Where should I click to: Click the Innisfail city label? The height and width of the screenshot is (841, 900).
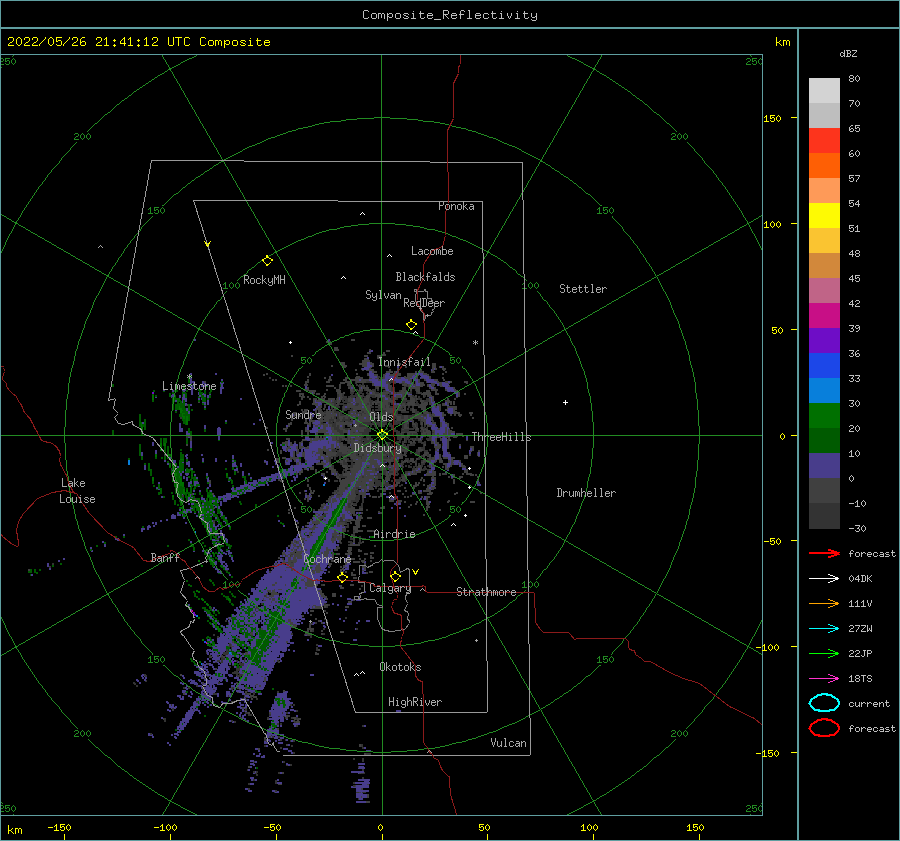click(404, 362)
